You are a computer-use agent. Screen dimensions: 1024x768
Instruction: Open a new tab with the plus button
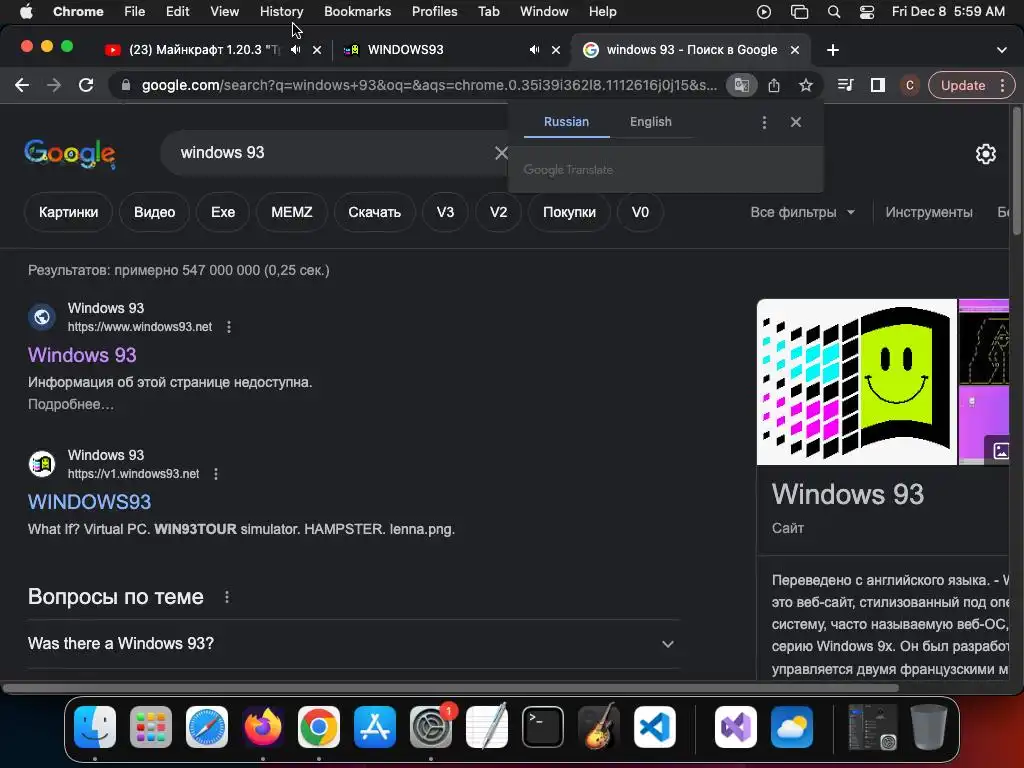[833, 50]
